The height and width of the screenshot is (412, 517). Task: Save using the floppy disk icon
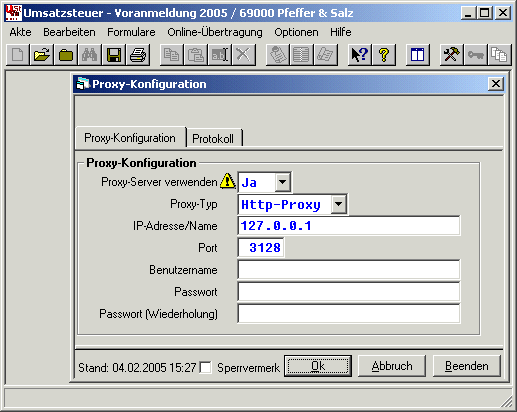(x=114, y=55)
